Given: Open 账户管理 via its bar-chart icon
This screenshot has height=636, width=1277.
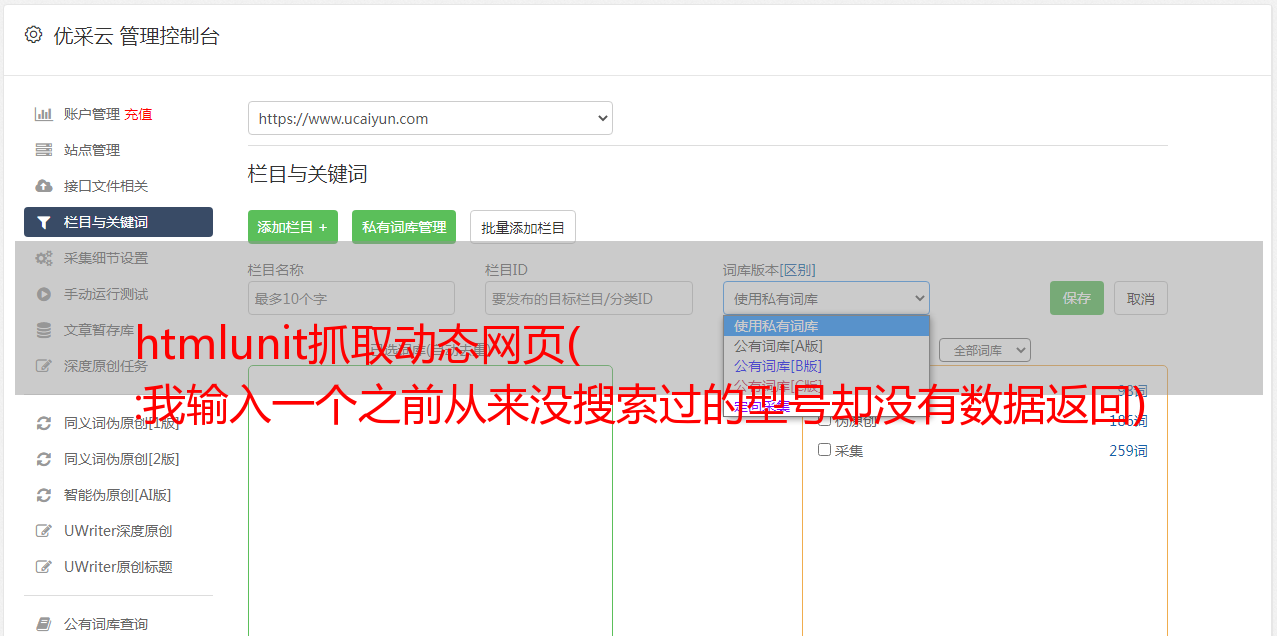Looking at the screenshot, I should tap(44, 114).
